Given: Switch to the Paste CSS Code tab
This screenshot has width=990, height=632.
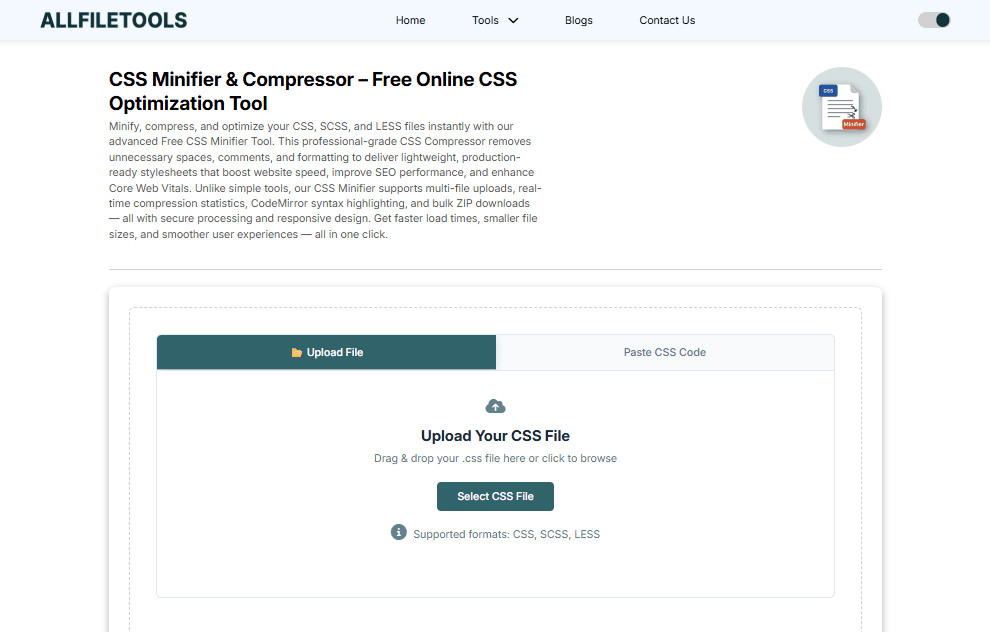Looking at the screenshot, I should pos(665,352).
